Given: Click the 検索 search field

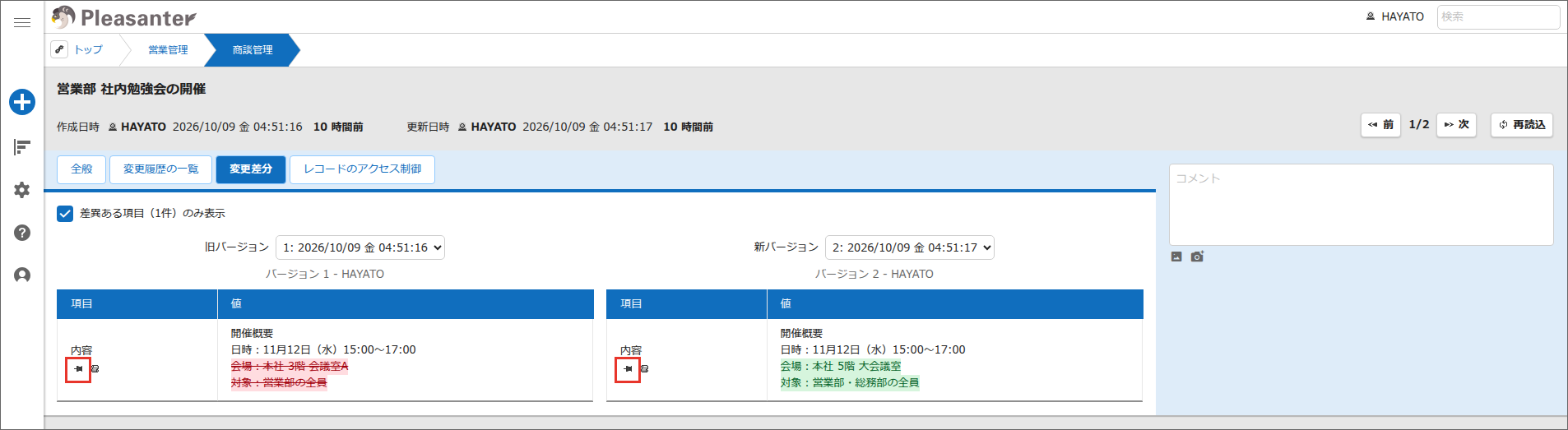Looking at the screenshot, I should pos(1499,16).
